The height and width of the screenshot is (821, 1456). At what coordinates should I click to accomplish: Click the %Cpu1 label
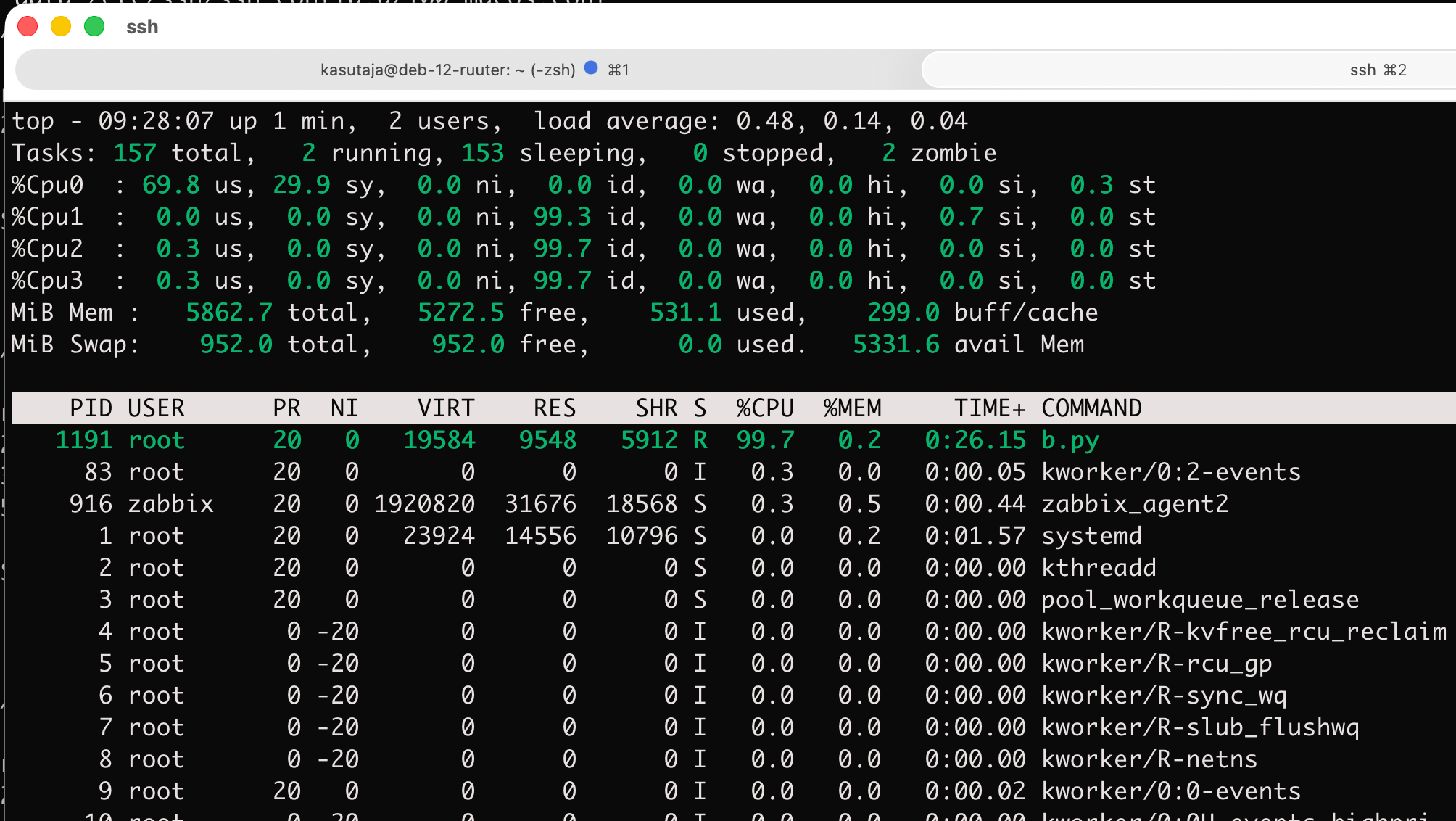[x=47, y=217]
